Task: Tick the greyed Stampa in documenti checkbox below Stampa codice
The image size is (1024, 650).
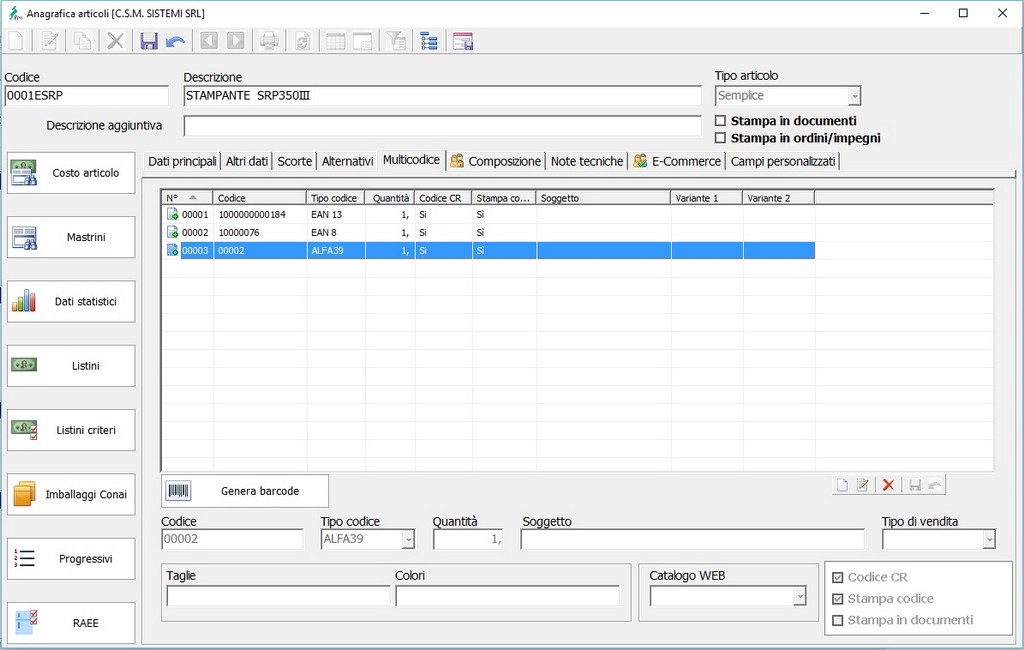Action: pyautogui.click(x=838, y=620)
